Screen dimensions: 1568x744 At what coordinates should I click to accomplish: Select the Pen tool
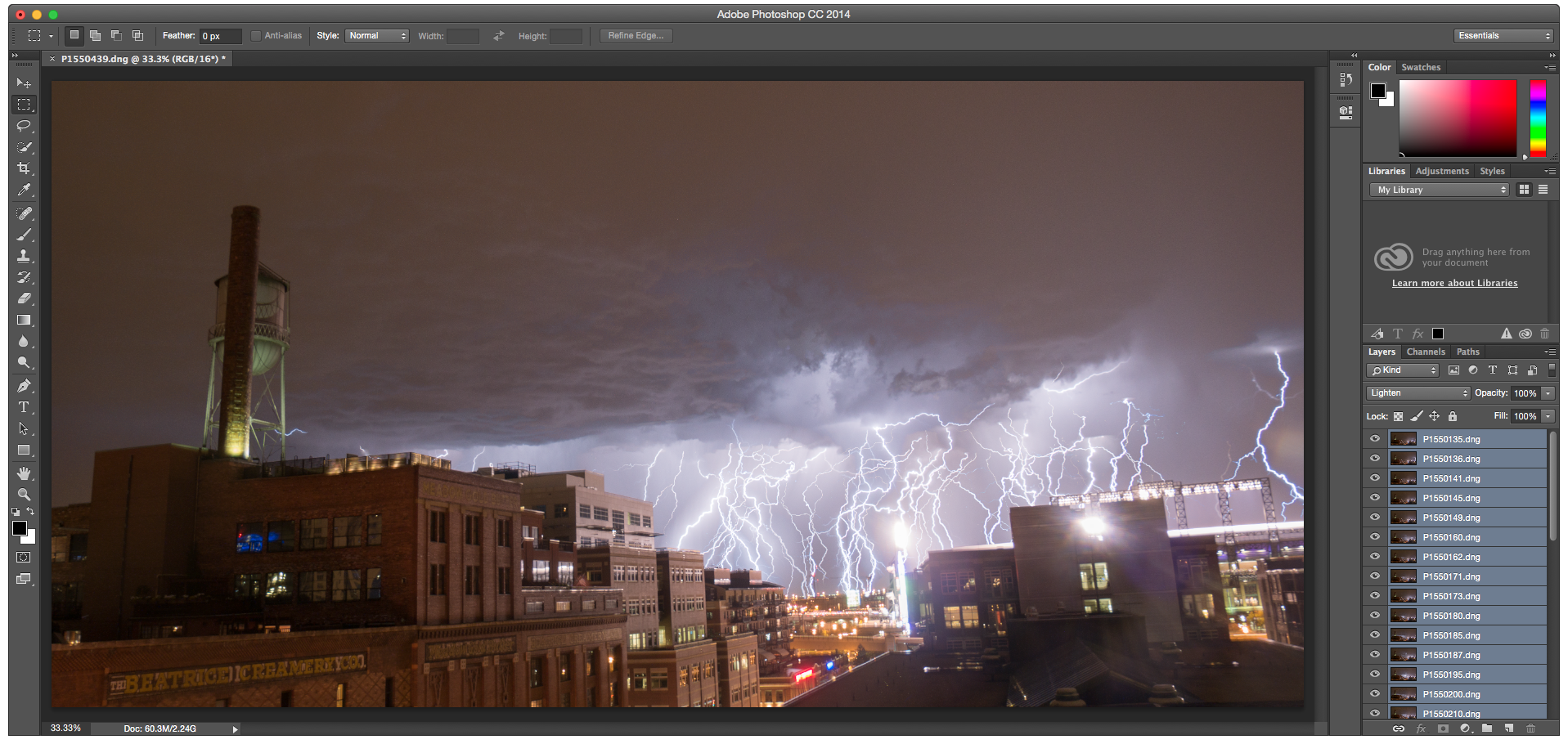24,386
